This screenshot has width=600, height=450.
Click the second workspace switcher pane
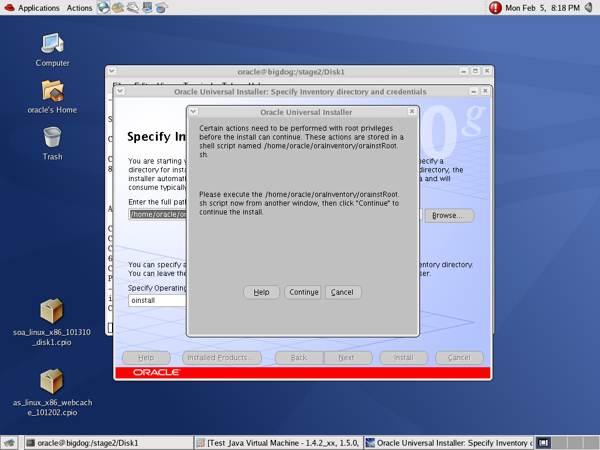[x=559, y=443]
